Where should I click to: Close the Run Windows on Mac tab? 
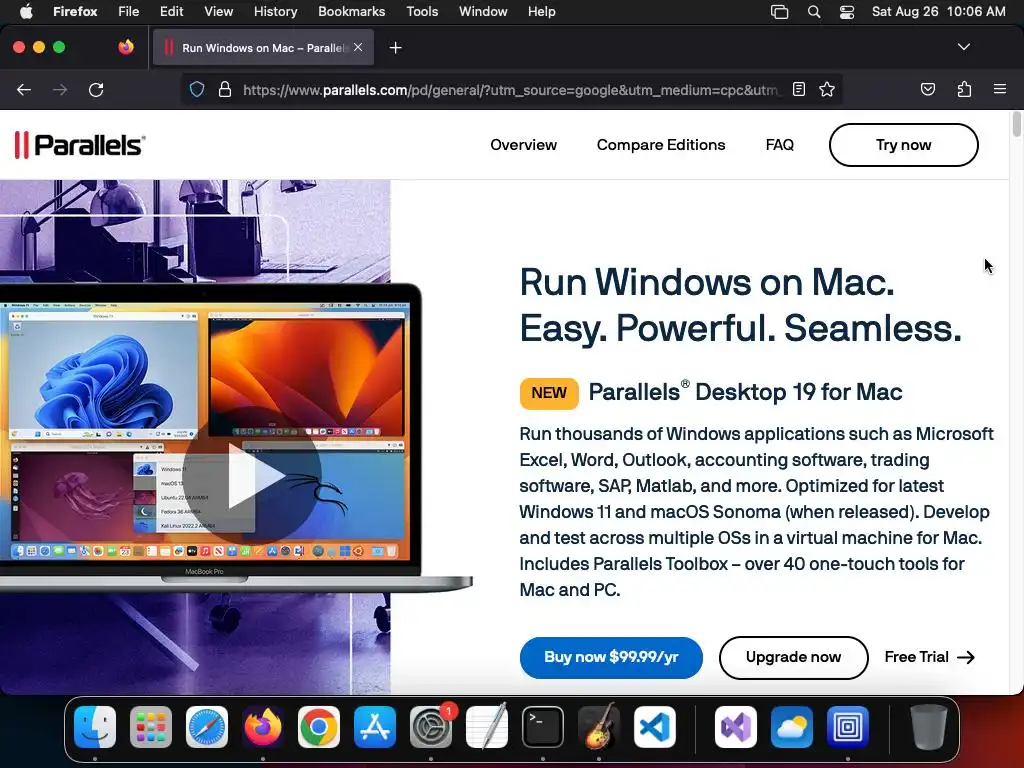(x=358, y=47)
